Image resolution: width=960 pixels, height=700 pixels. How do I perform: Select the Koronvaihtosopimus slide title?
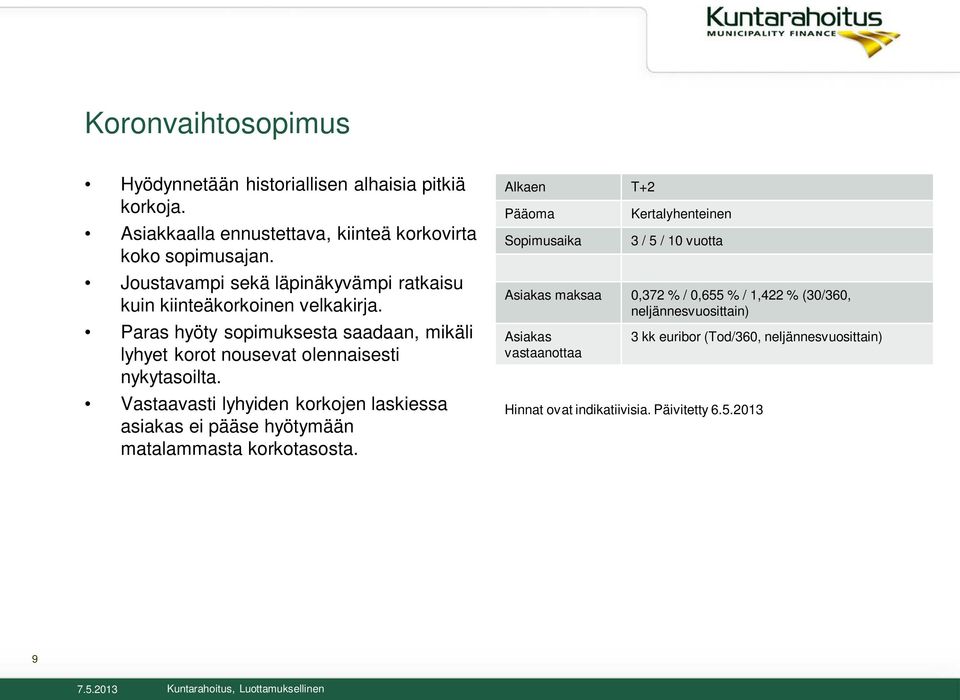click(217, 124)
